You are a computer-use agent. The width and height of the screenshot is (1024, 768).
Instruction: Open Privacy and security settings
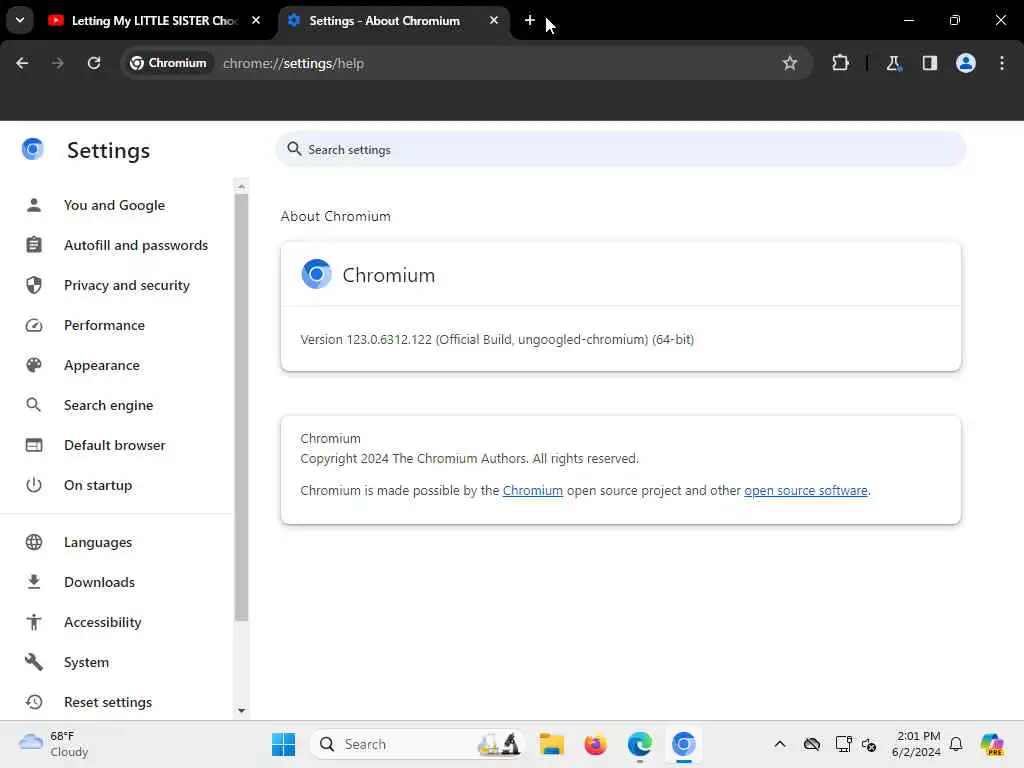(x=114, y=285)
